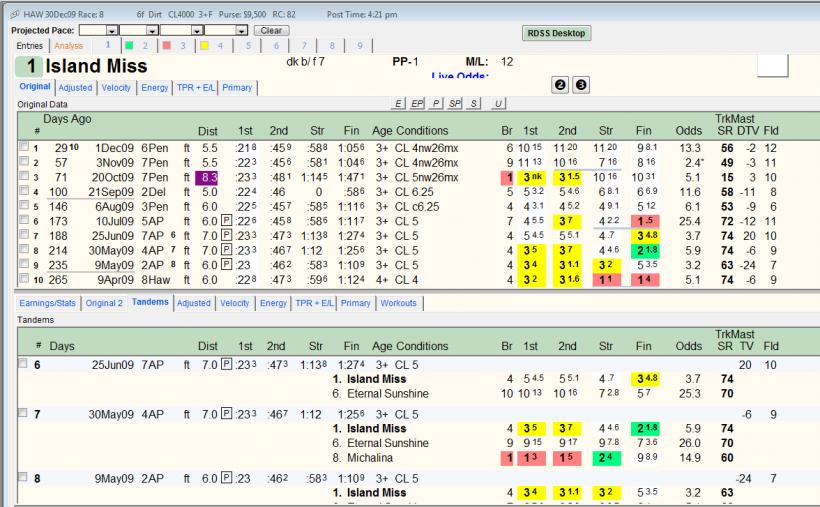Open the second Projected Pace dropdown
Screen dimensions: 820x507
coord(152,31)
